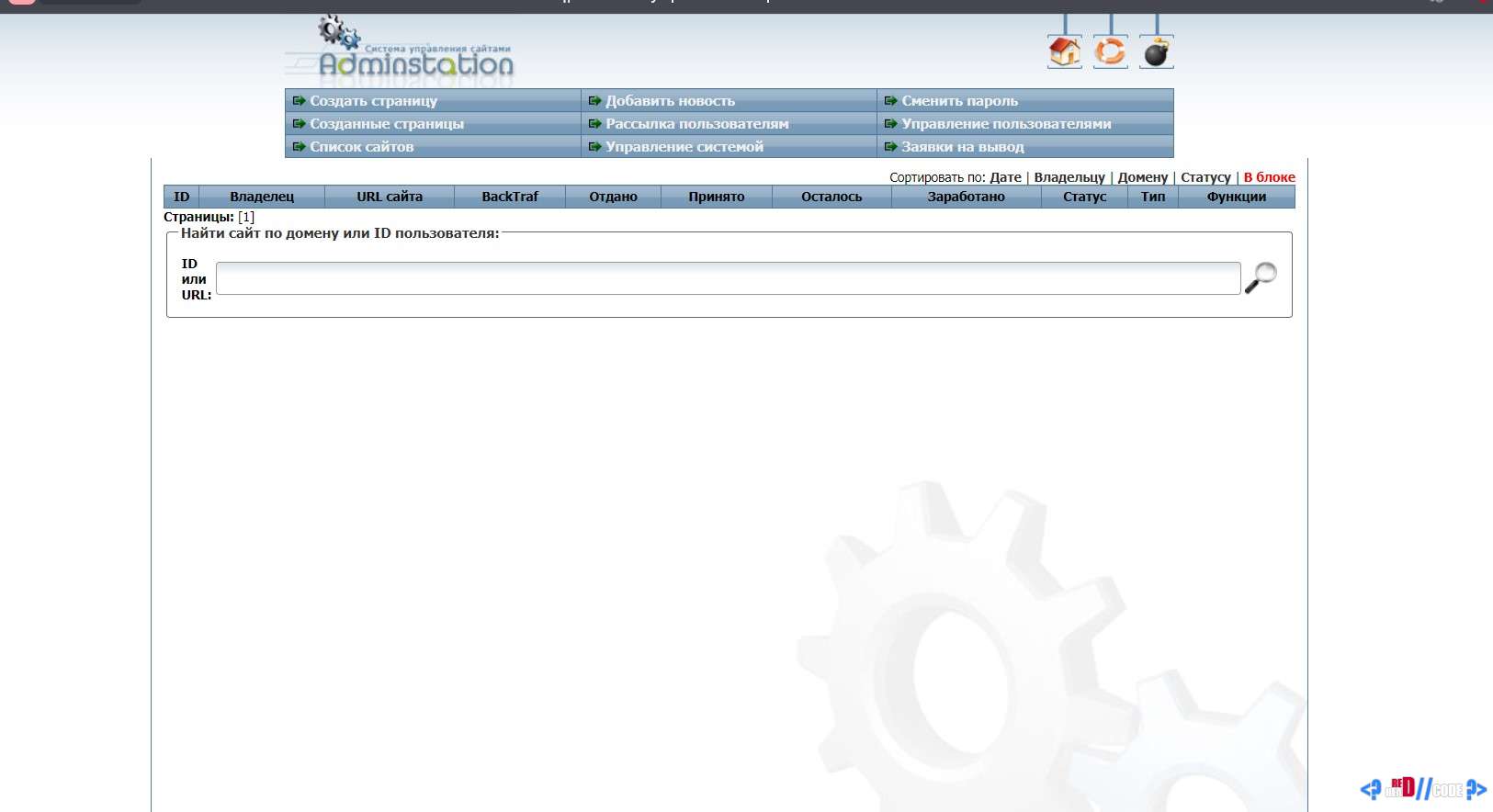Sort sites by Дате
Image resolution: width=1493 pixels, height=812 pixels.
pos(1005,177)
